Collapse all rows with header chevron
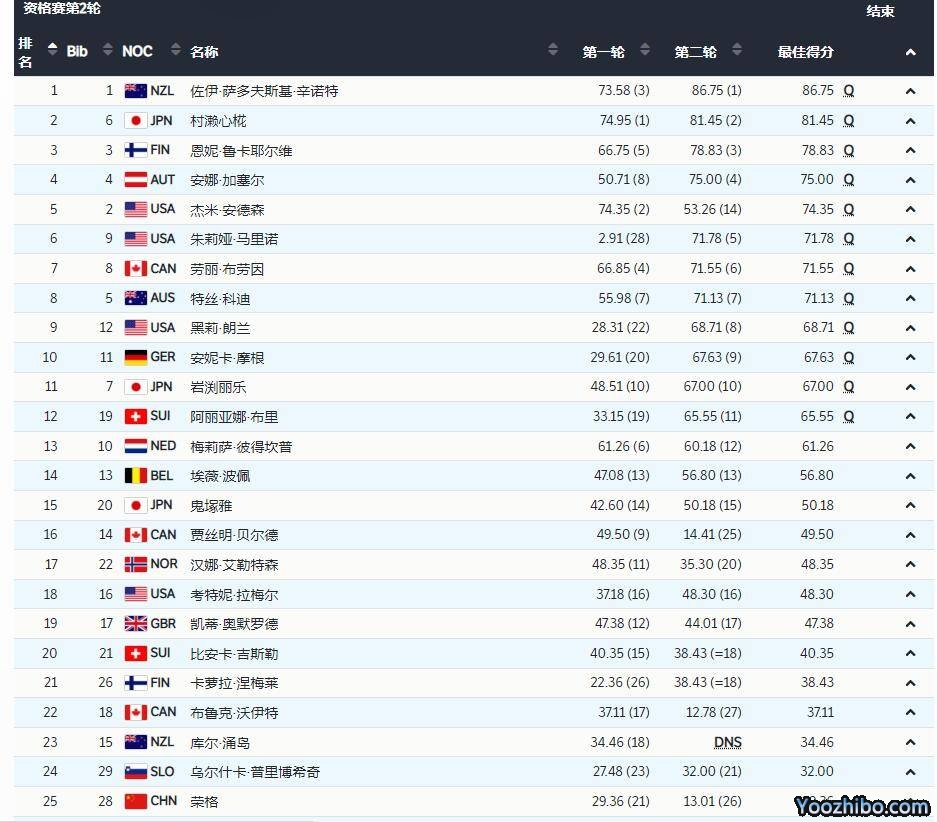 coord(910,52)
